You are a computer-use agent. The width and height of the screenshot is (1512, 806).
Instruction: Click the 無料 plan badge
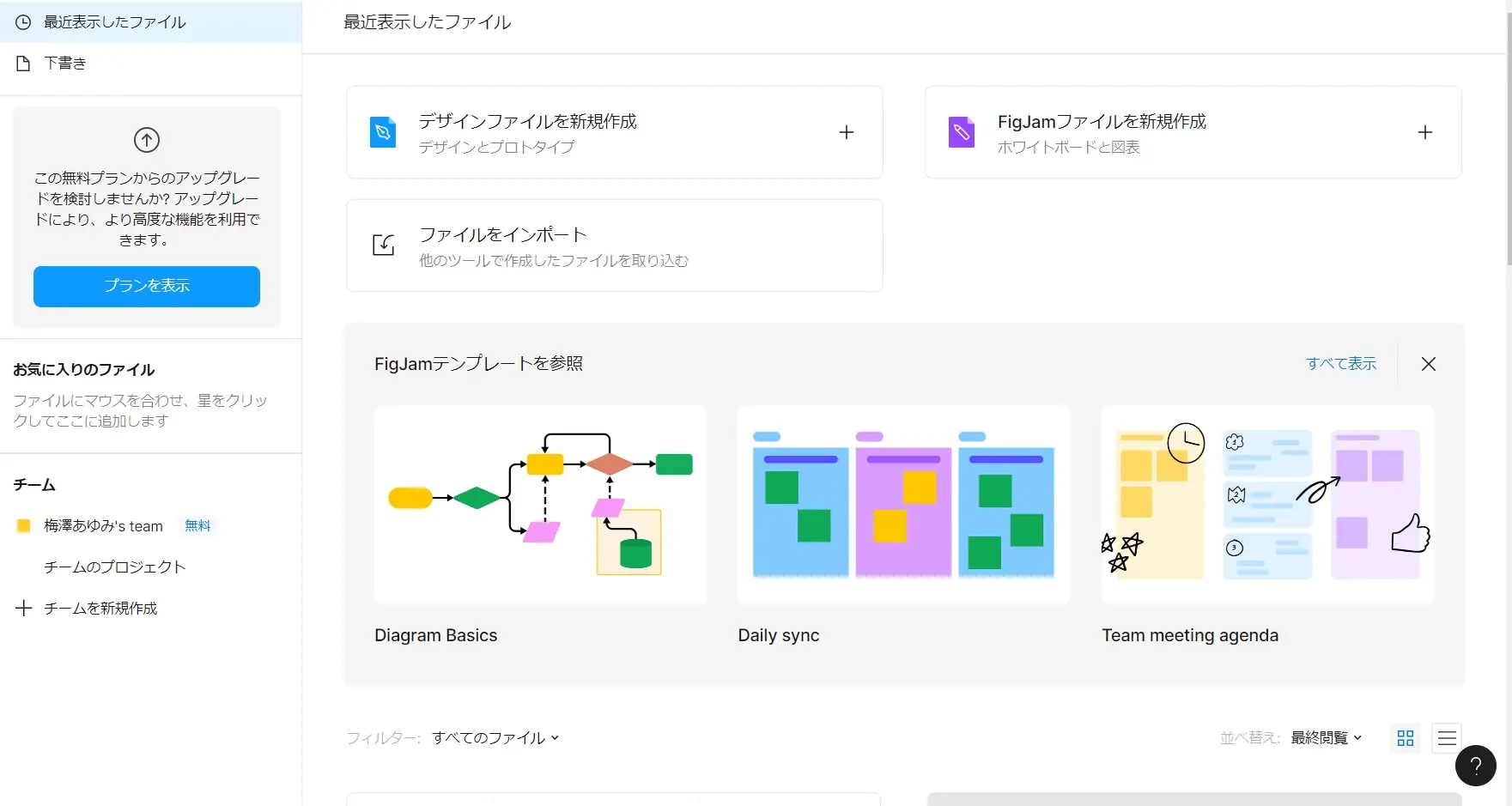click(197, 525)
